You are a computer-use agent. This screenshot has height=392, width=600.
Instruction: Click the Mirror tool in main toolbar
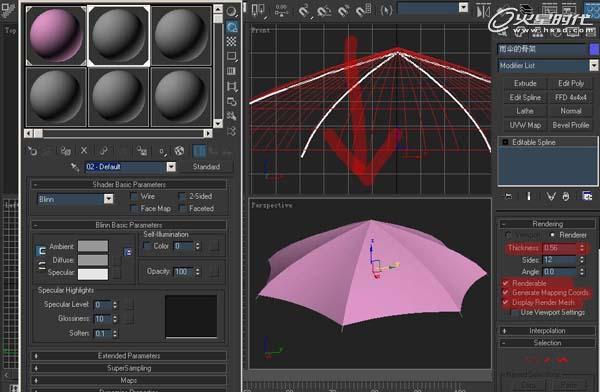(x=483, y=11)
